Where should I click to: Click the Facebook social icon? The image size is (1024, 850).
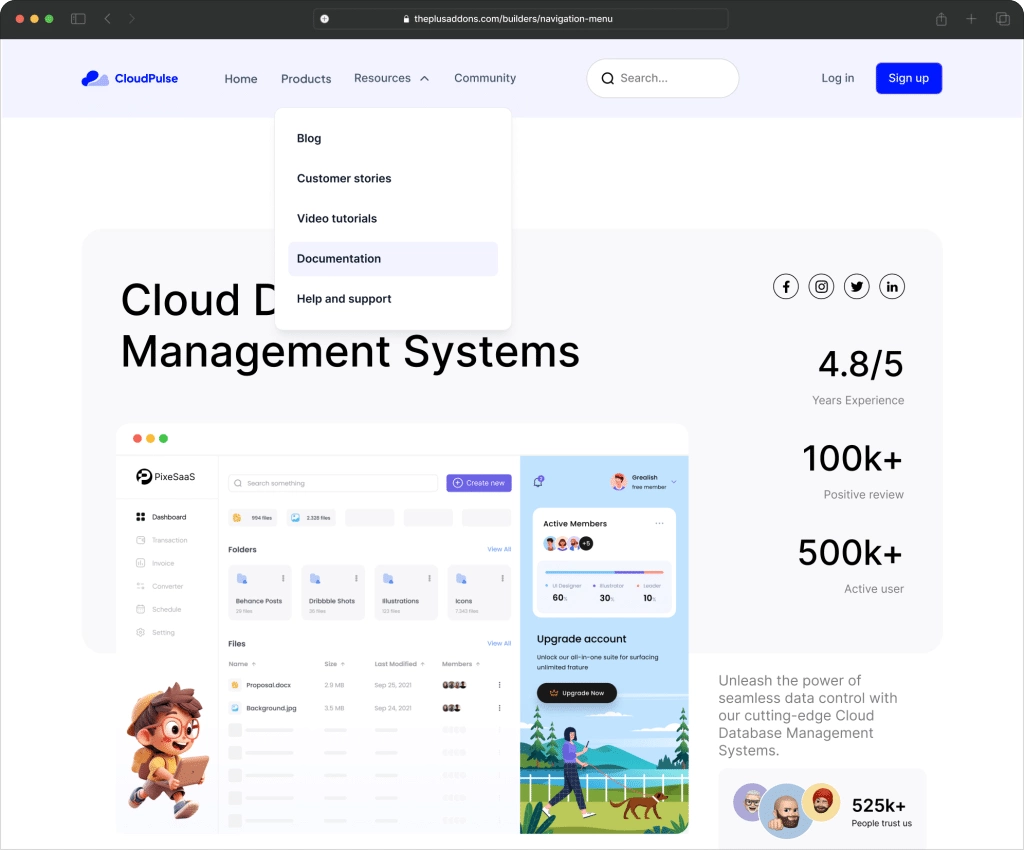[x=786, y=287]
